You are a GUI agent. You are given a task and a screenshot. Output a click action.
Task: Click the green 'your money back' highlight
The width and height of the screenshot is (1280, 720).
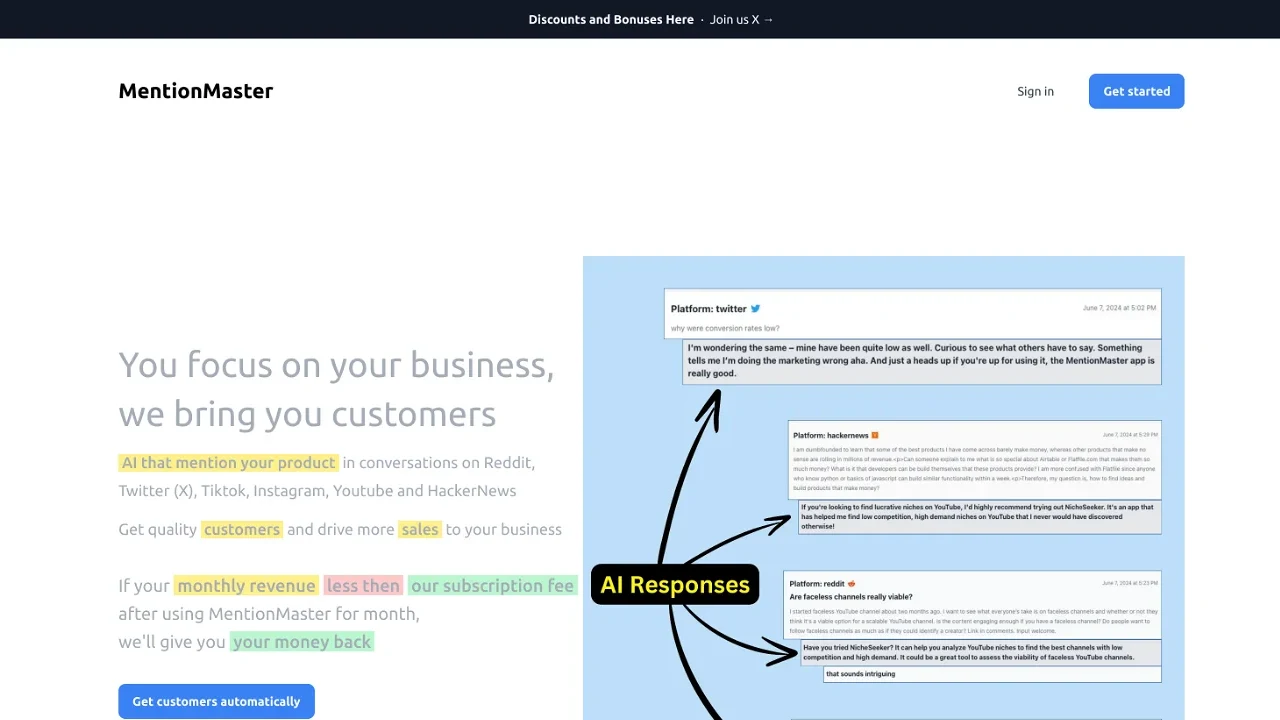tap(302, 642)
